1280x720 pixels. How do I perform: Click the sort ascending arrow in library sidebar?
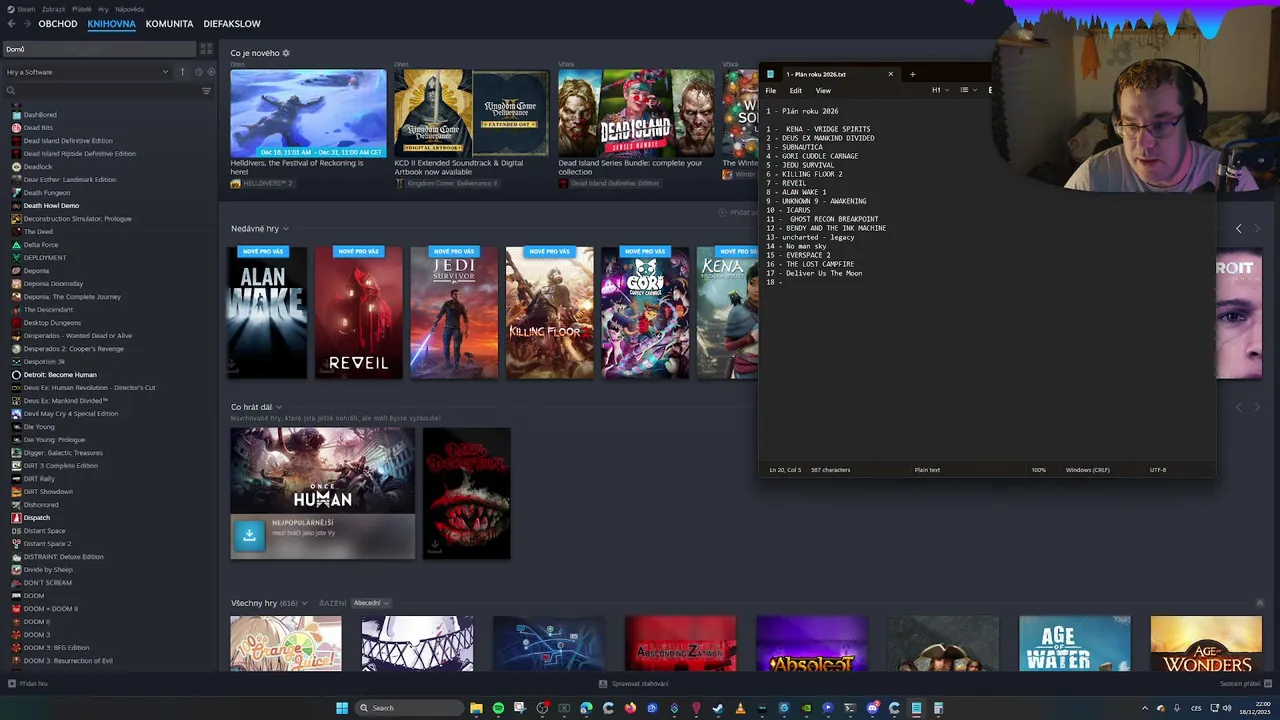point(182,72)
